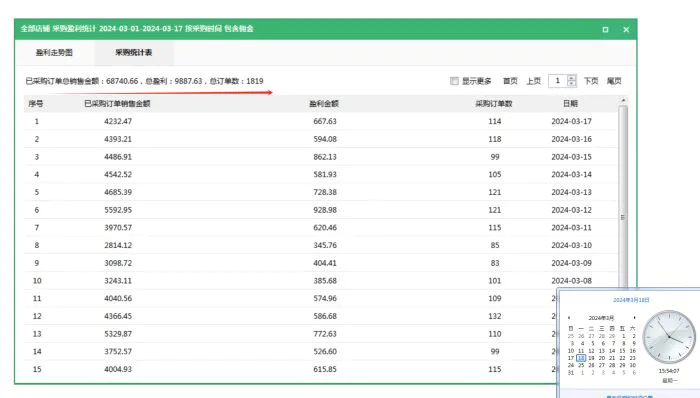Jump to 首页 first page
Image resolution: width=700 pixels, height=398 pixels.
510,81
